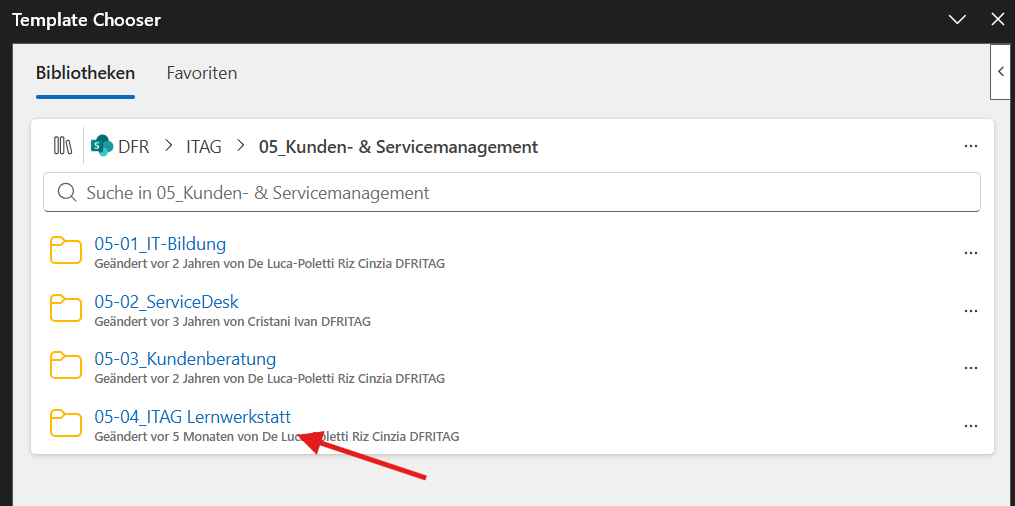The height and width of the screenshot is (506, 1015).
Task: Open folder icon of 05-03_Kundenberatung
Action: click(66, 366)
